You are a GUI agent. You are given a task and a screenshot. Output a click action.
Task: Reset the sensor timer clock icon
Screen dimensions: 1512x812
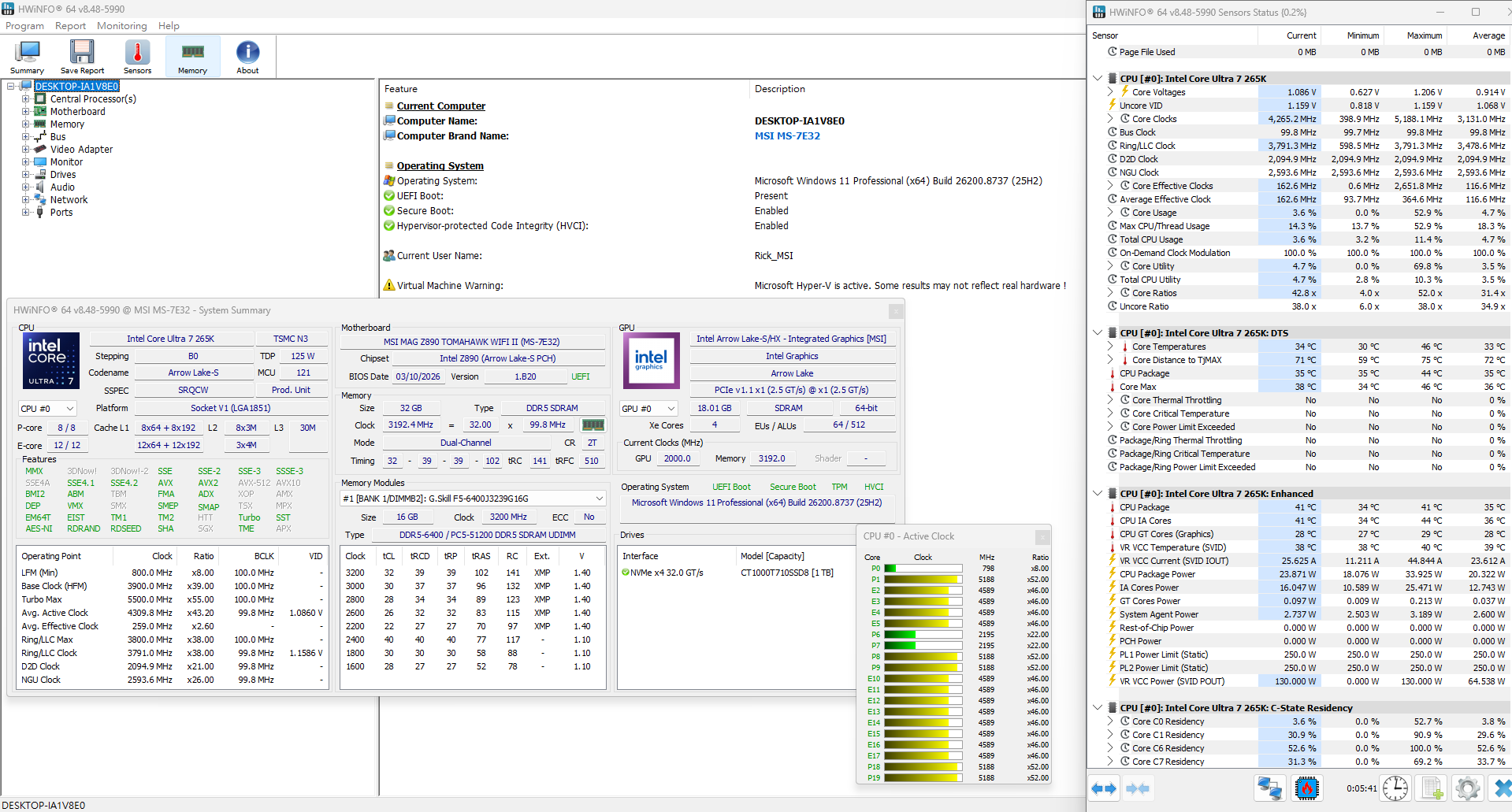(1395, 788)
